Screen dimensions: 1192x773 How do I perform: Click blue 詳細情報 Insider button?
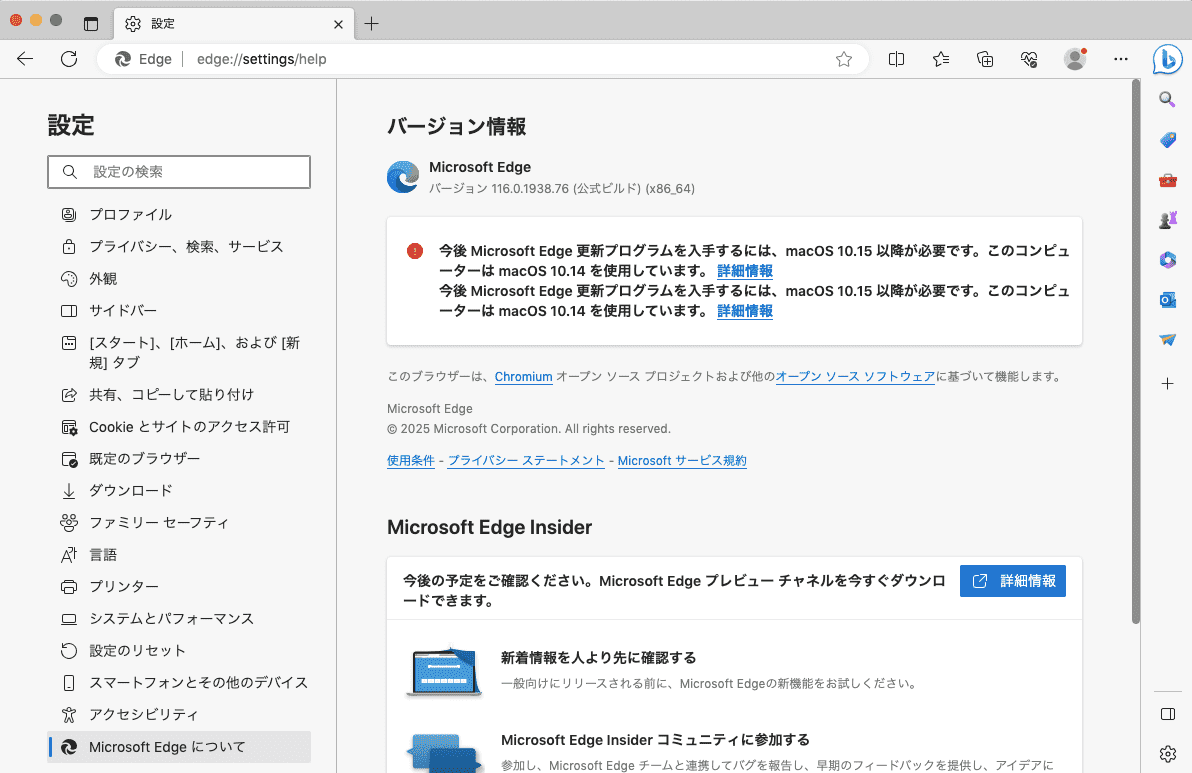pyautogui.click(x=1013, y=581)
